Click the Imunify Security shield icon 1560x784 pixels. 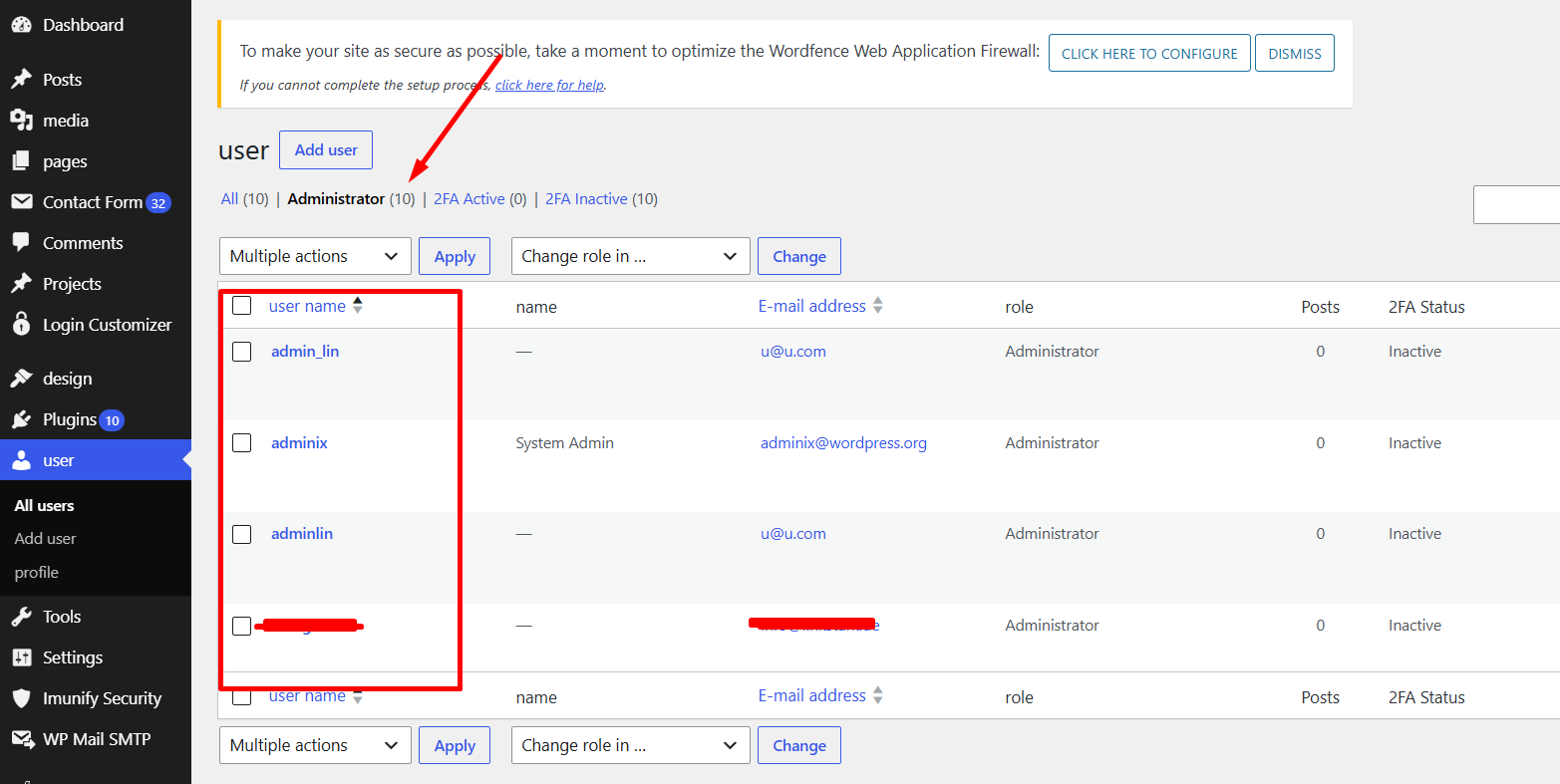point(21,698)
